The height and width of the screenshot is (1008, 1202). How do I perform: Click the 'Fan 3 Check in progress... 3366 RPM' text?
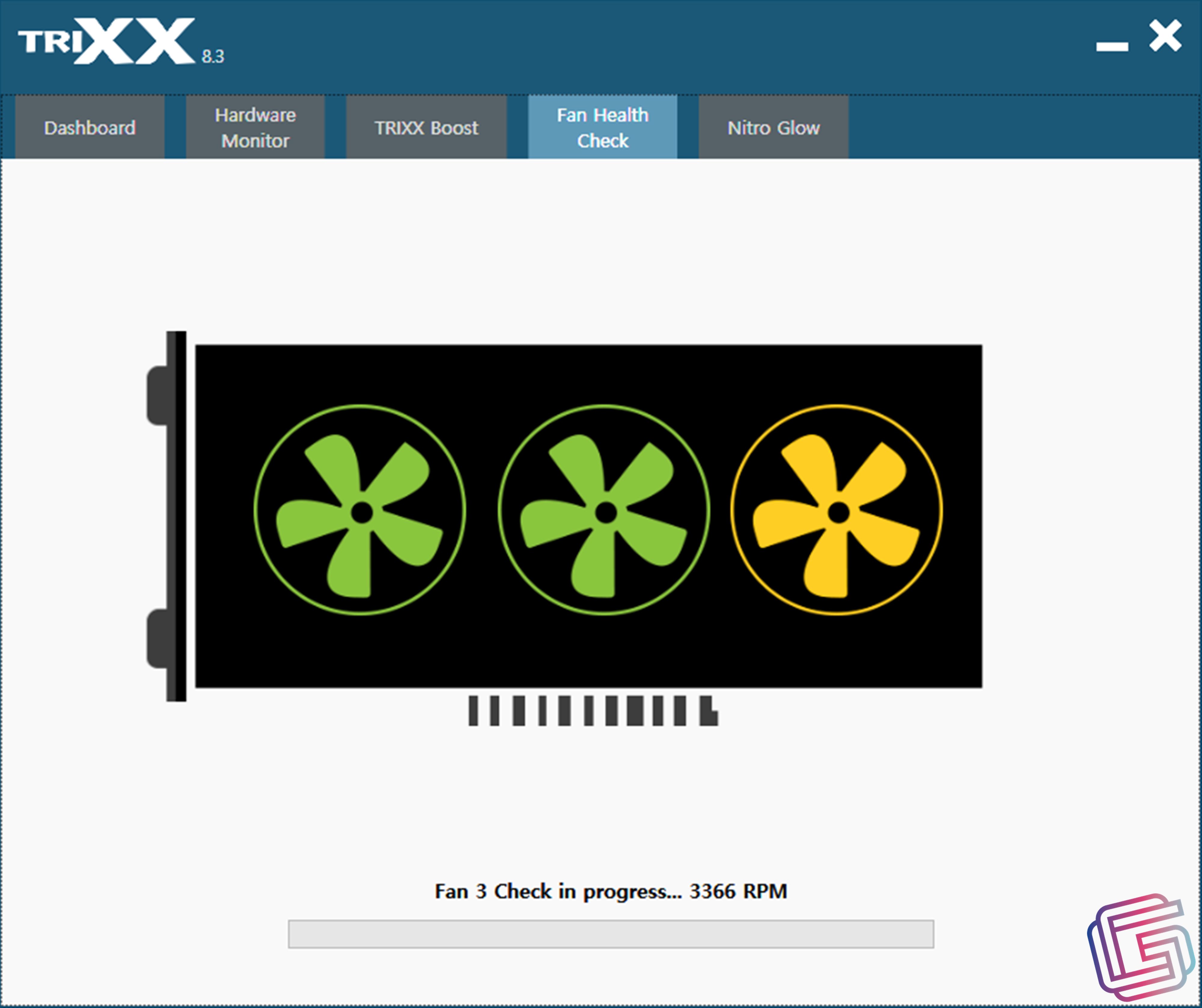click(611, 891)
